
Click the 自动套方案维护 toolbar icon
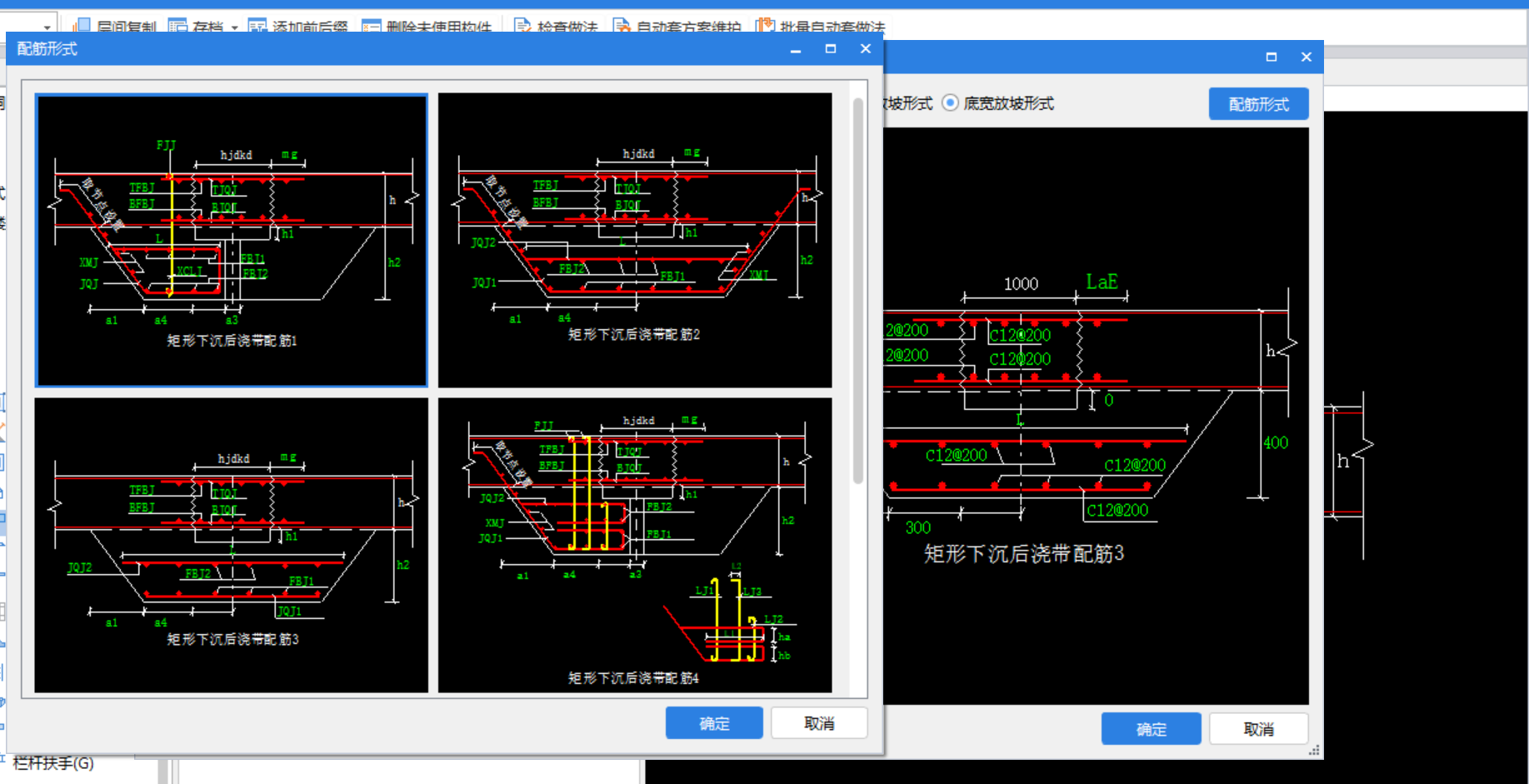click(x=622, y=26)
